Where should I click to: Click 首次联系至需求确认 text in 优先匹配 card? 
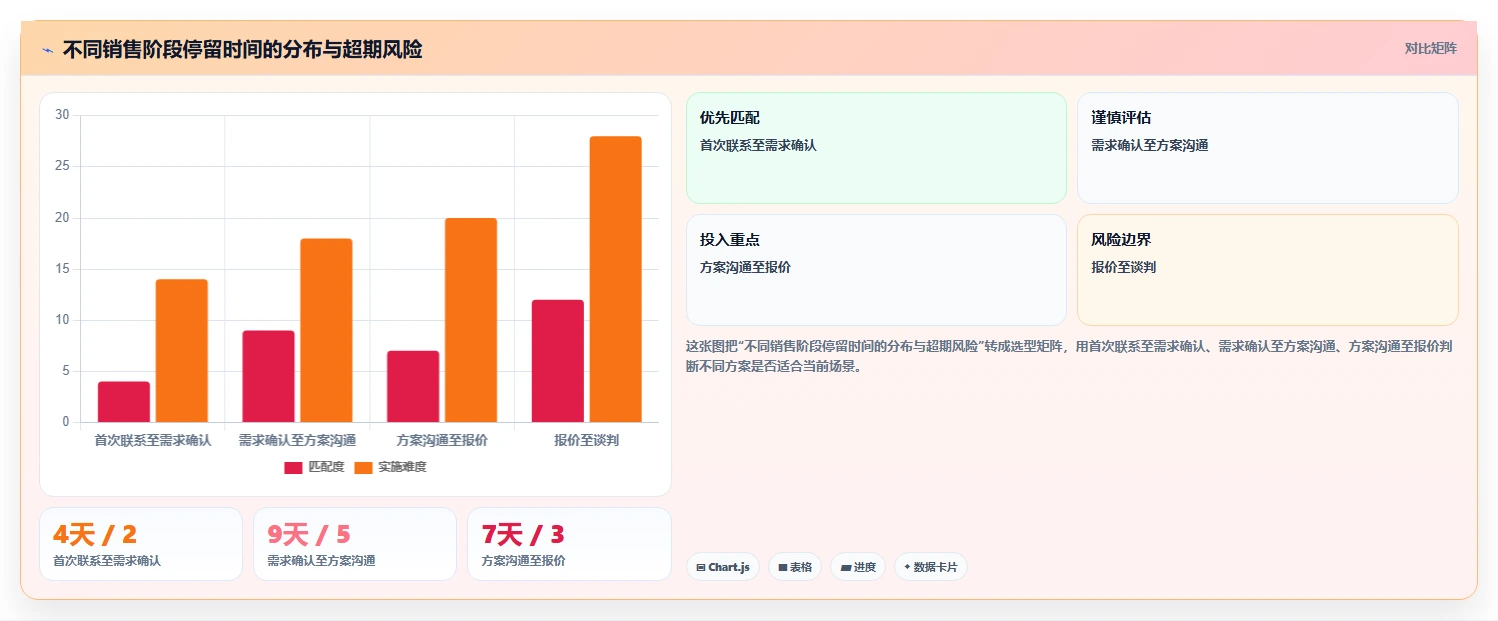[x=759, y=145]
